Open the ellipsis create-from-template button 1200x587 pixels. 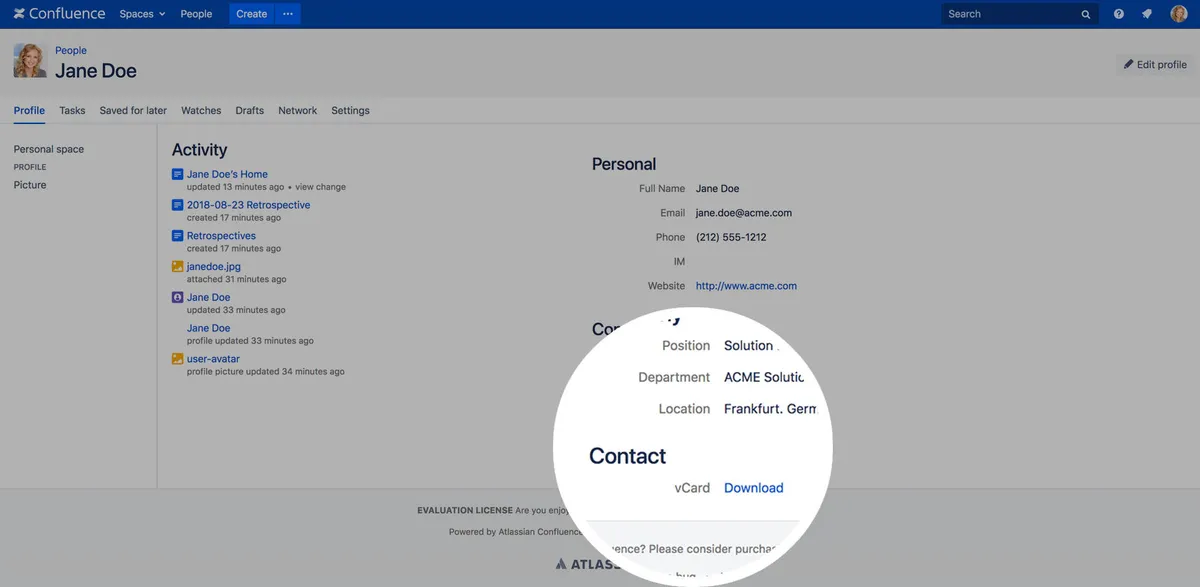[288, 14]
